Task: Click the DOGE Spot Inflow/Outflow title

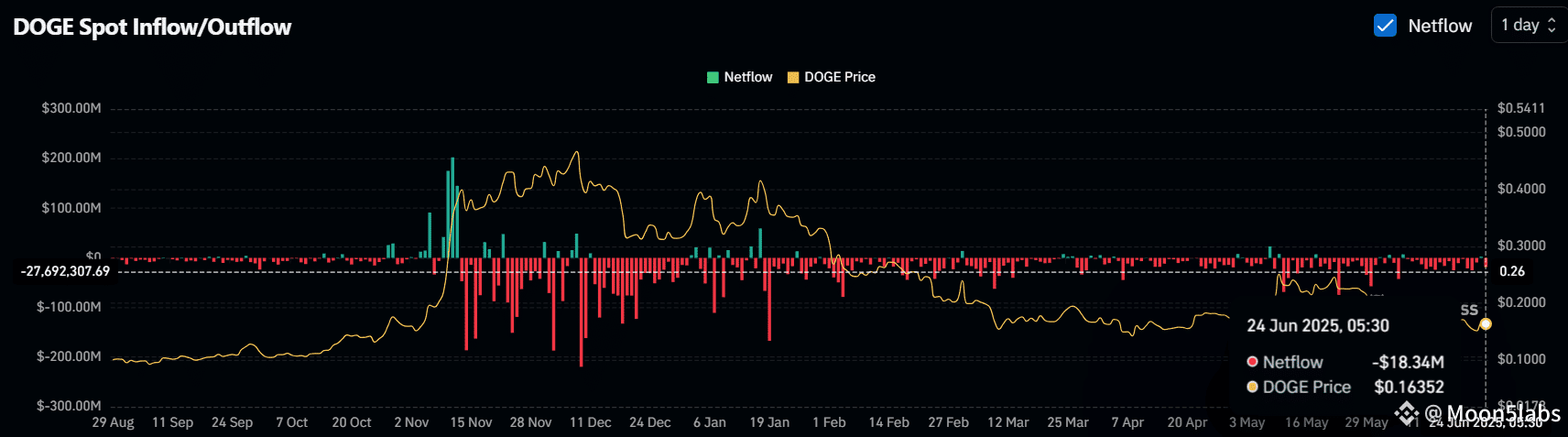Action: pyautogui.click(x=152, y=27)
